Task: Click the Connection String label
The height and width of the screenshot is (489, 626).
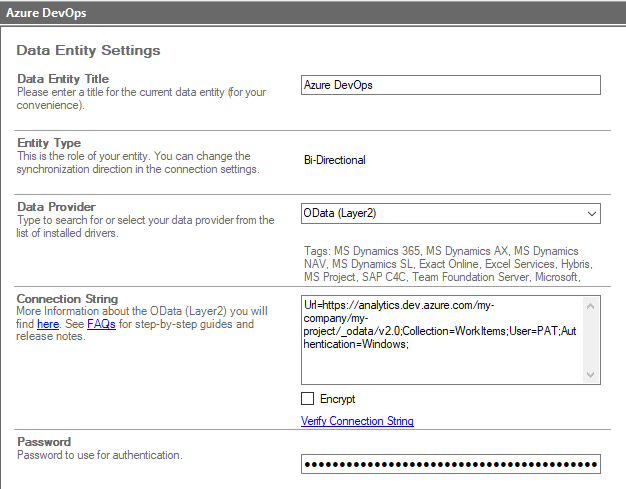Action: [67, 299]
